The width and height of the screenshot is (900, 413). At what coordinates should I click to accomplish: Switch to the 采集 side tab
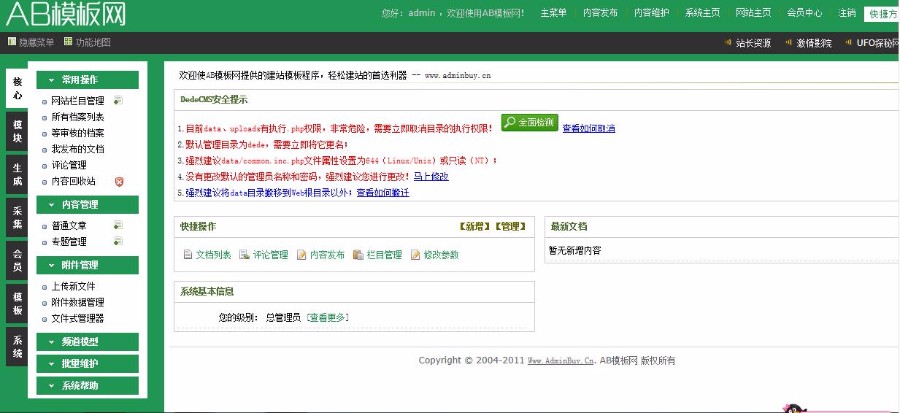click(17, 217)
